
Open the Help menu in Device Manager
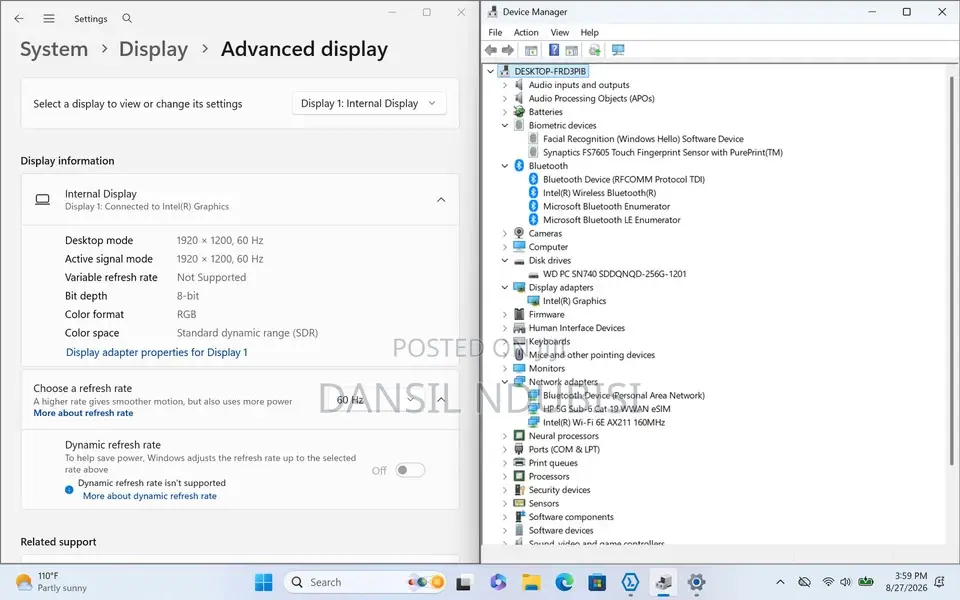pos(590,32)
